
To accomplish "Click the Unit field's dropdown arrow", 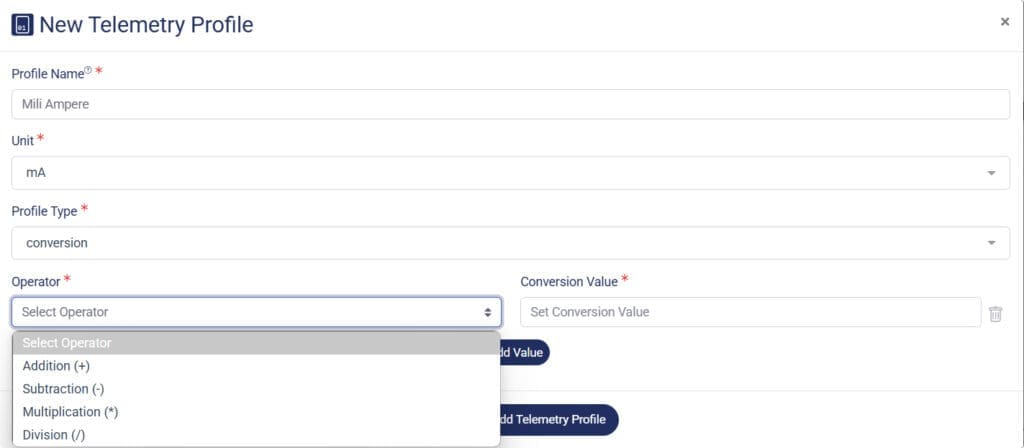I will (991, 173).
